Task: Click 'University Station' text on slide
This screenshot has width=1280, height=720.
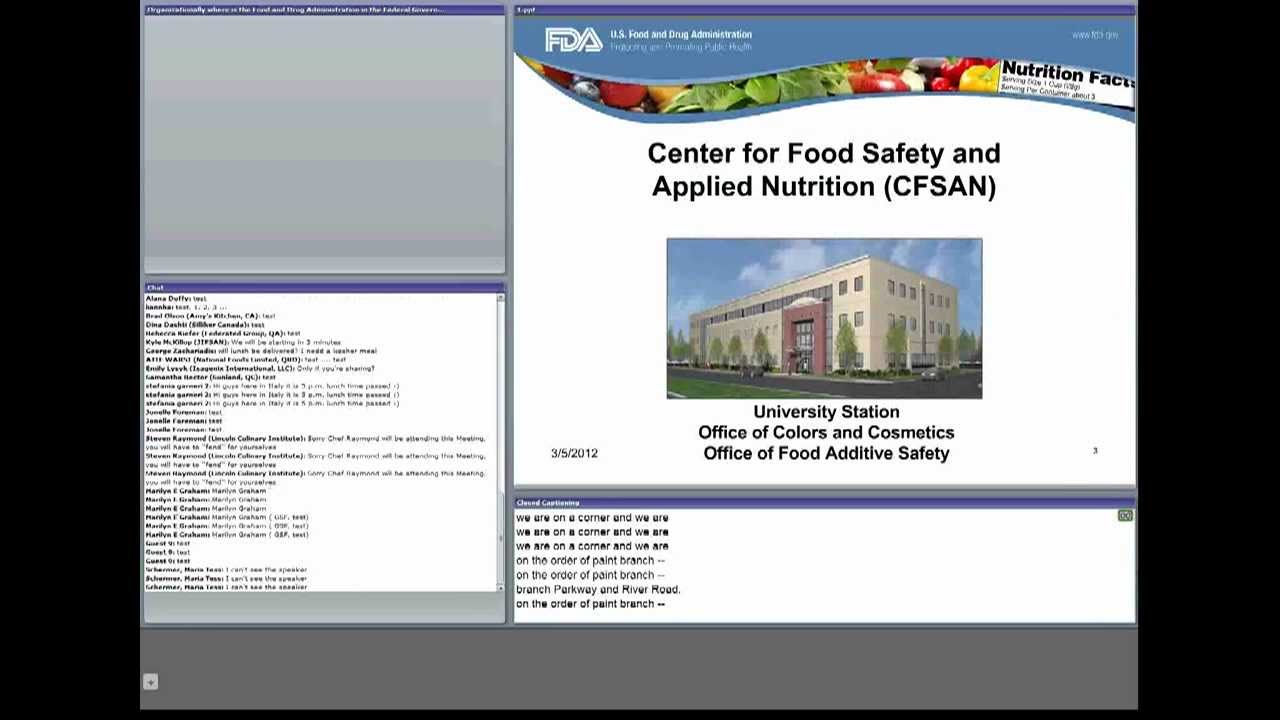Action: 826,412
